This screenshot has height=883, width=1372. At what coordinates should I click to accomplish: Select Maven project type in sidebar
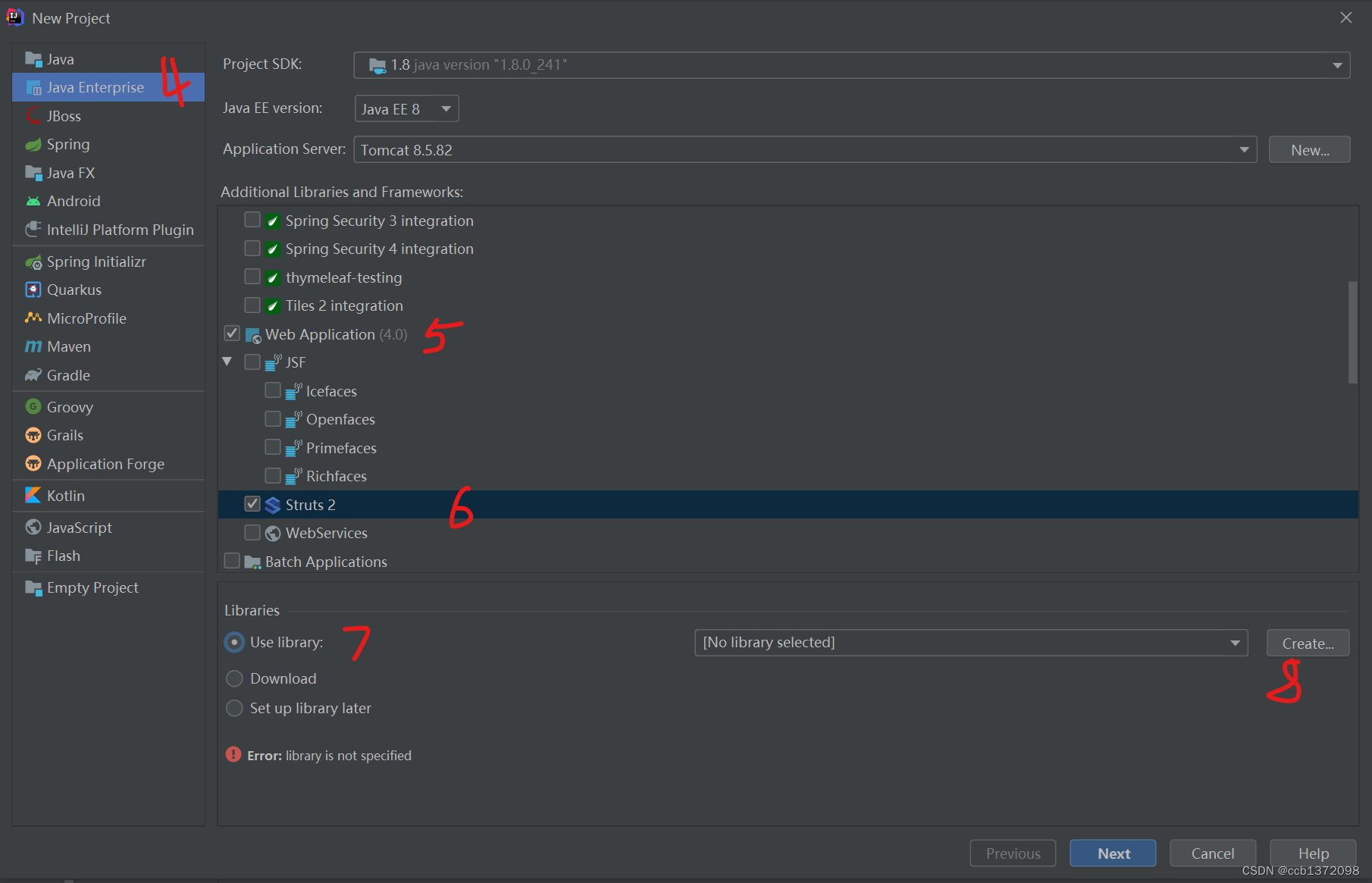pos(108,347)
